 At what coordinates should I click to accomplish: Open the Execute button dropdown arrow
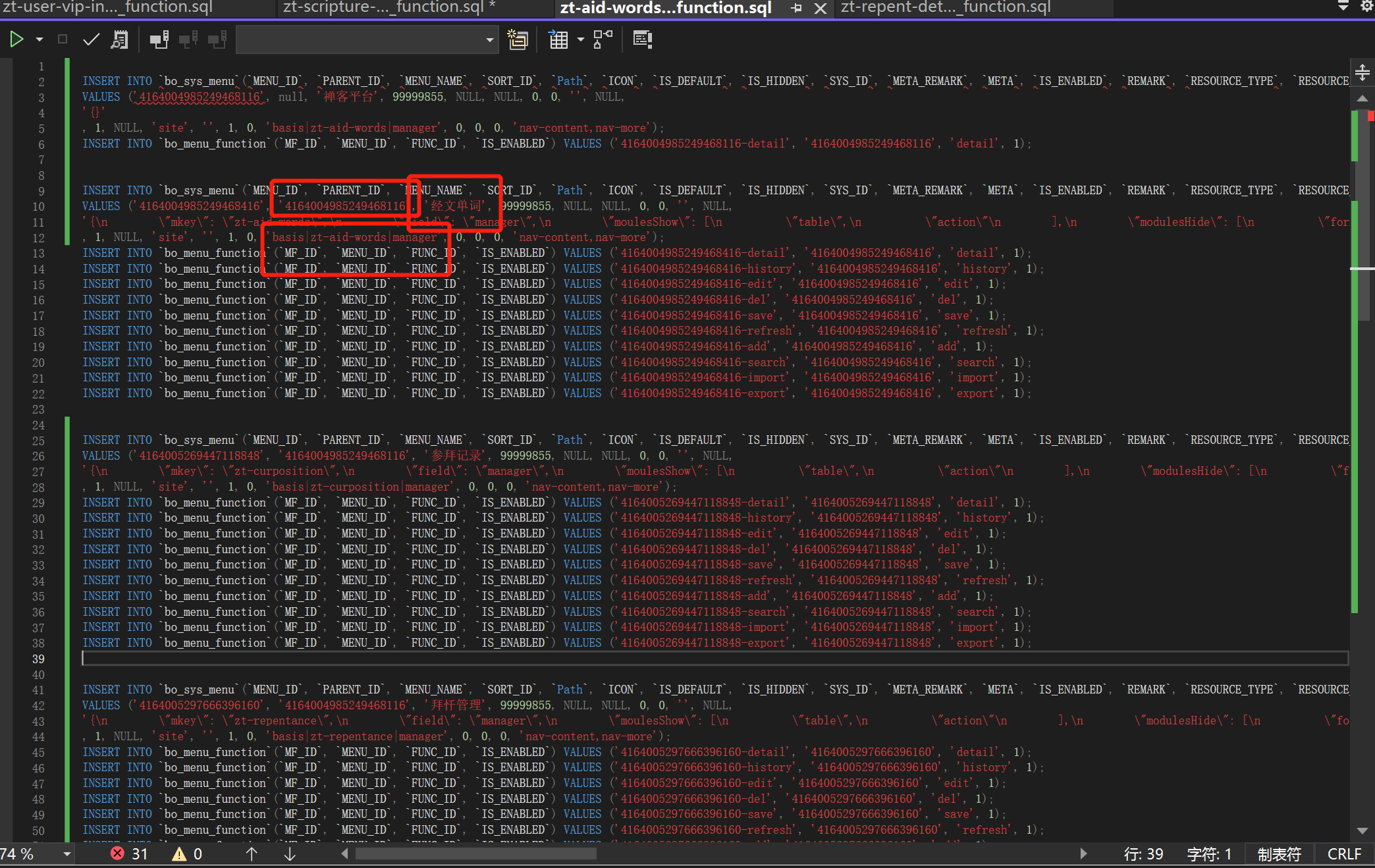pos(40,40)
